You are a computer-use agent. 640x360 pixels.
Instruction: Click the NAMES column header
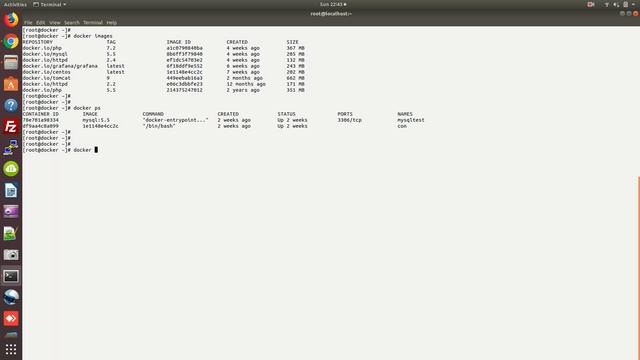[405, 114]
